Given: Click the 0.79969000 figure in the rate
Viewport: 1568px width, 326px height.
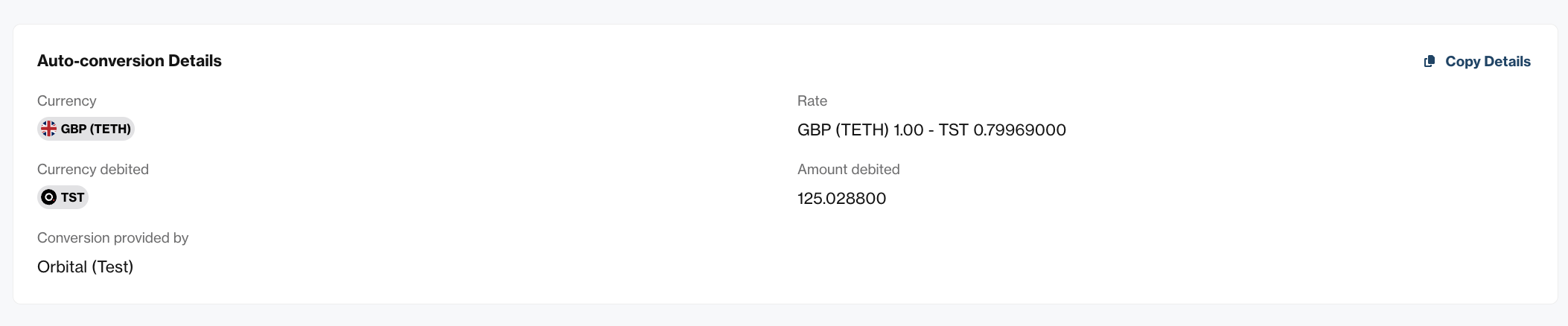Looking at the screenshot, I should tap(1020, 130).
